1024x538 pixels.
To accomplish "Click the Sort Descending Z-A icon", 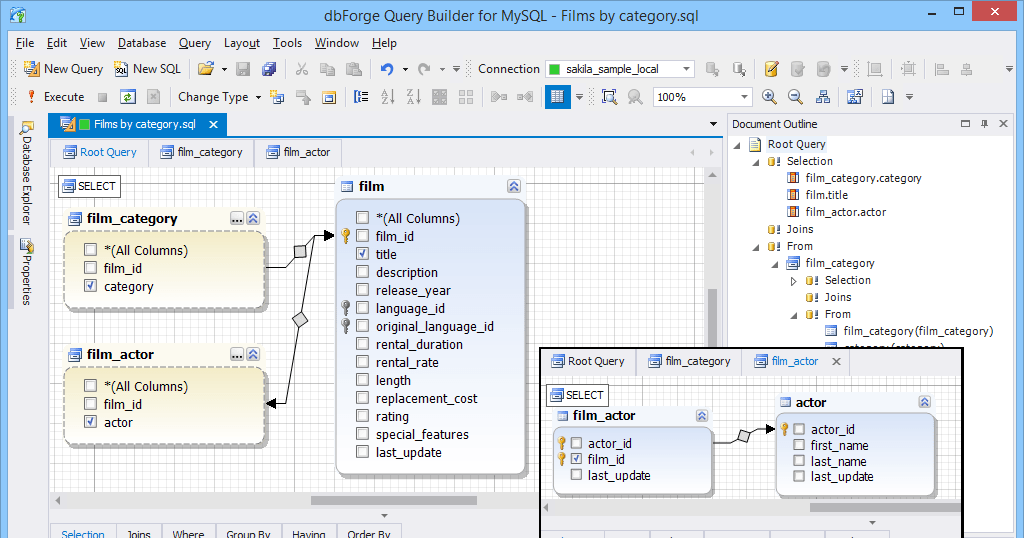I will pos(413,97).
